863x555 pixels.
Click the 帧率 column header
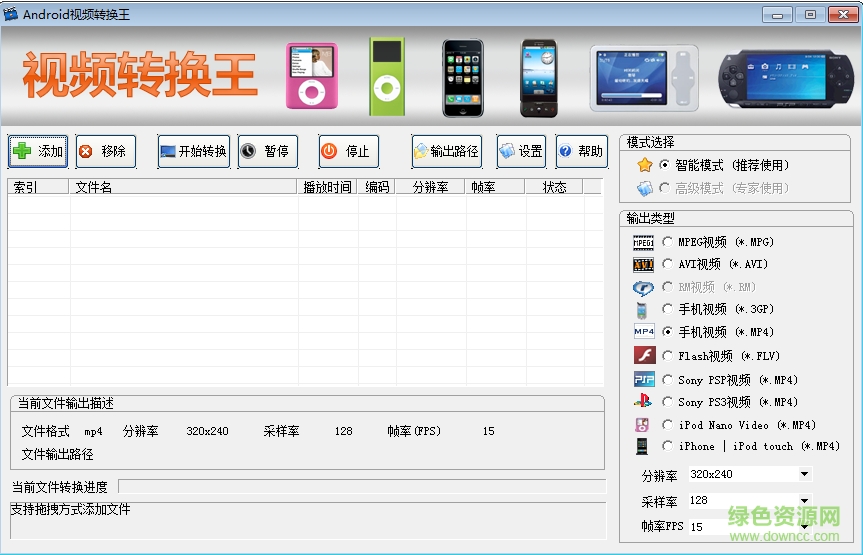[495, 187]
